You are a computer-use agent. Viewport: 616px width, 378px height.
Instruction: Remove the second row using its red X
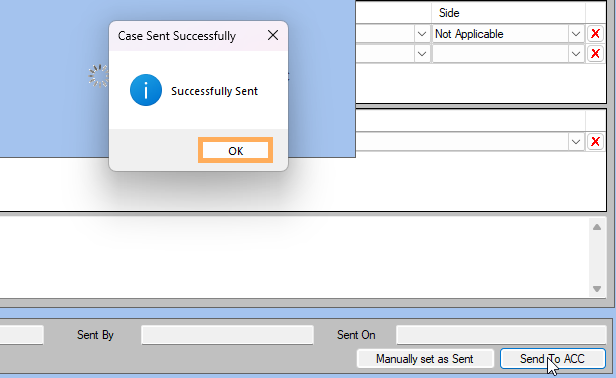(x=595, y=53)
